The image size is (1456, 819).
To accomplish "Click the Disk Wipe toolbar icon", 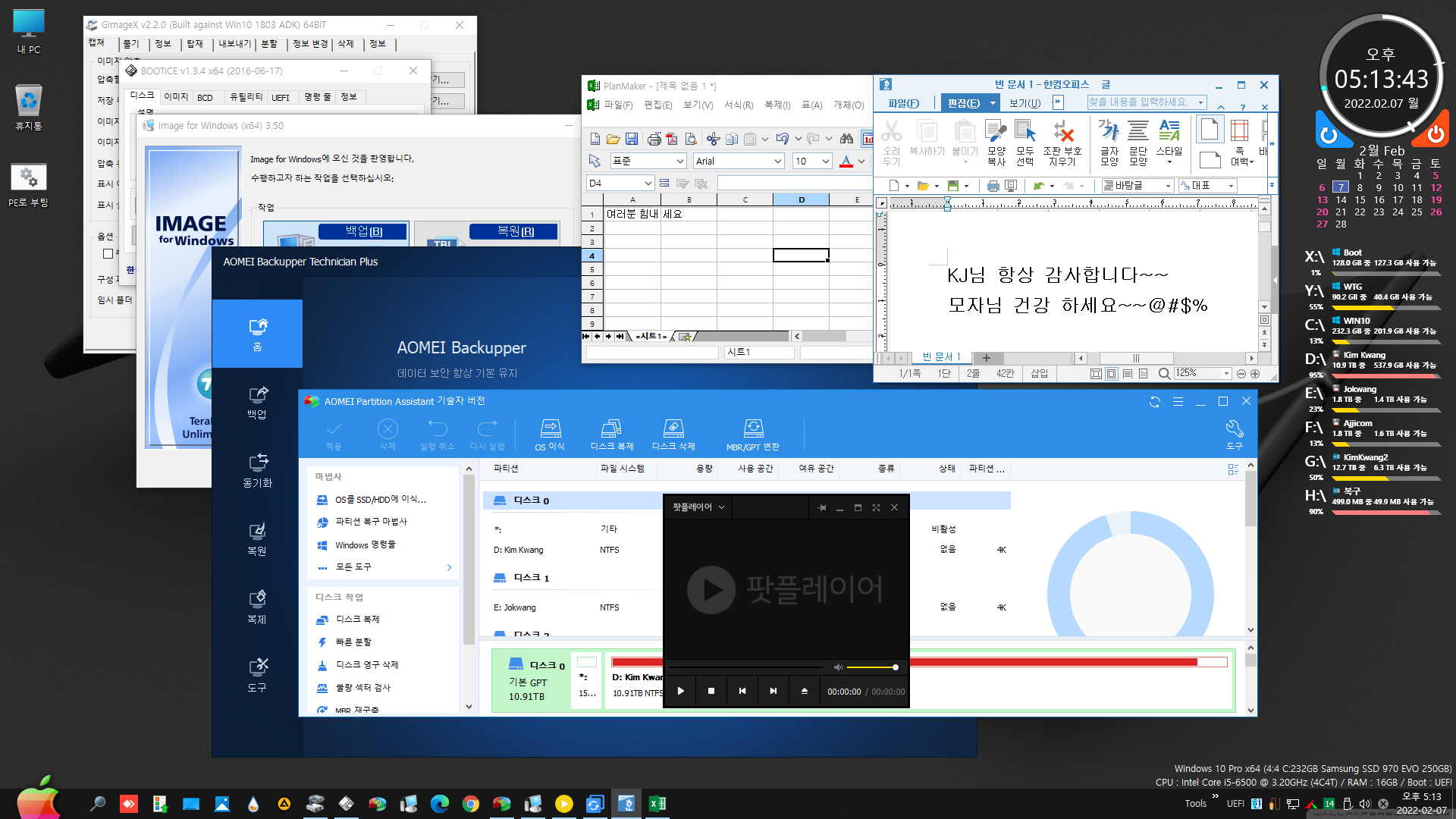I will (673, 435).
